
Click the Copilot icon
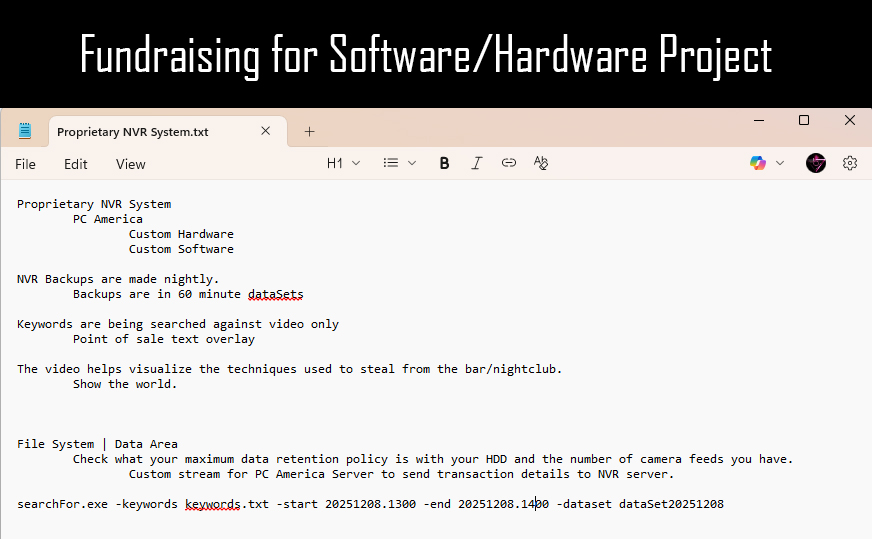[x=758, y=163]
